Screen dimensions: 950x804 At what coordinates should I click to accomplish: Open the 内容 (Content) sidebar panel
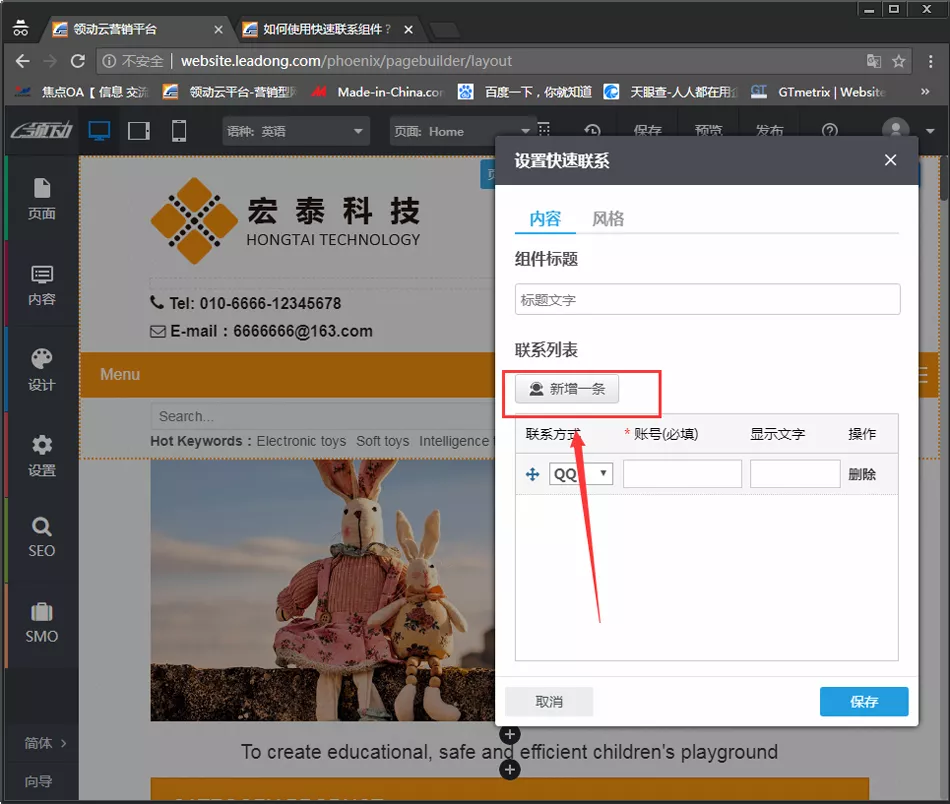pos(41,284)
